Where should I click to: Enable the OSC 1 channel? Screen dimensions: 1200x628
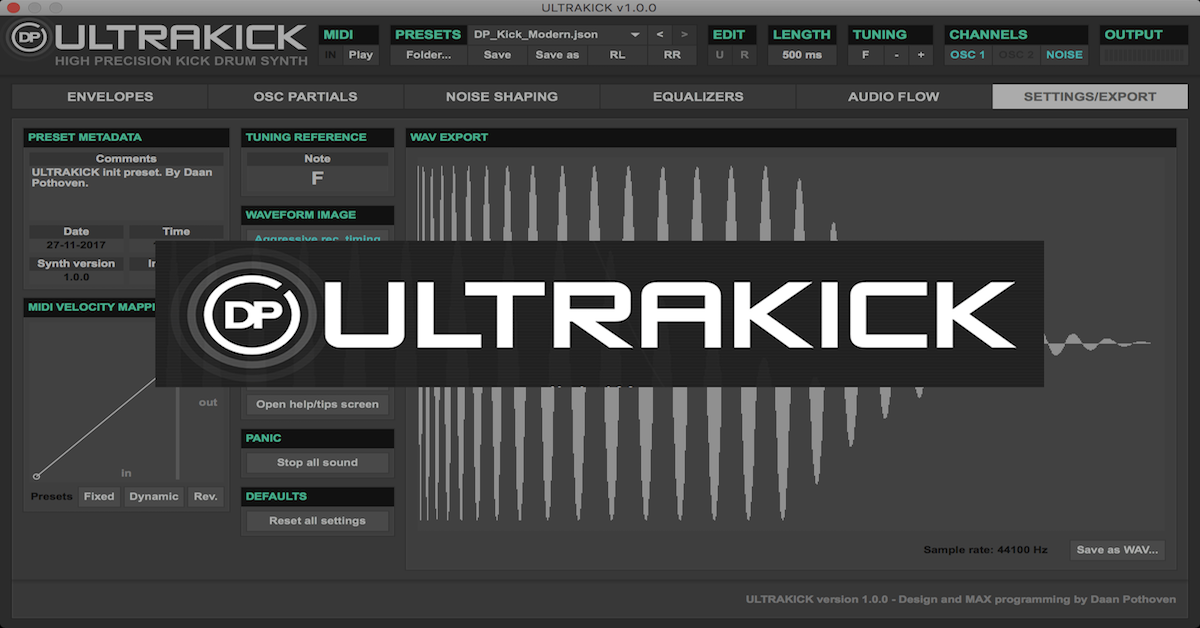point(967,54)
